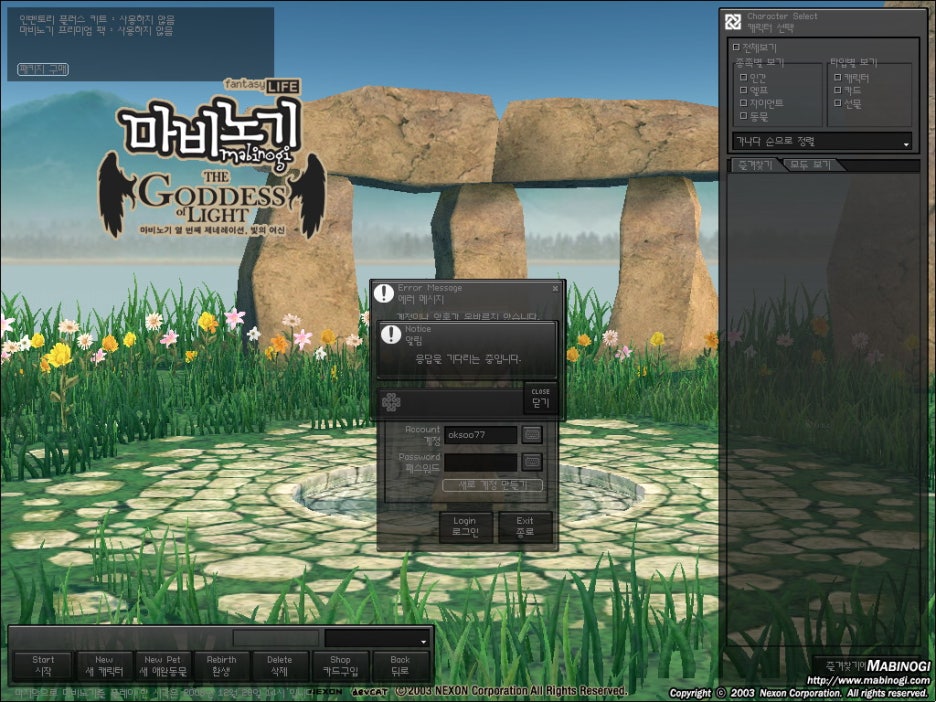Click the Celtic knot icon in dialog
The image size is (936, 702).
coord(391,402)
